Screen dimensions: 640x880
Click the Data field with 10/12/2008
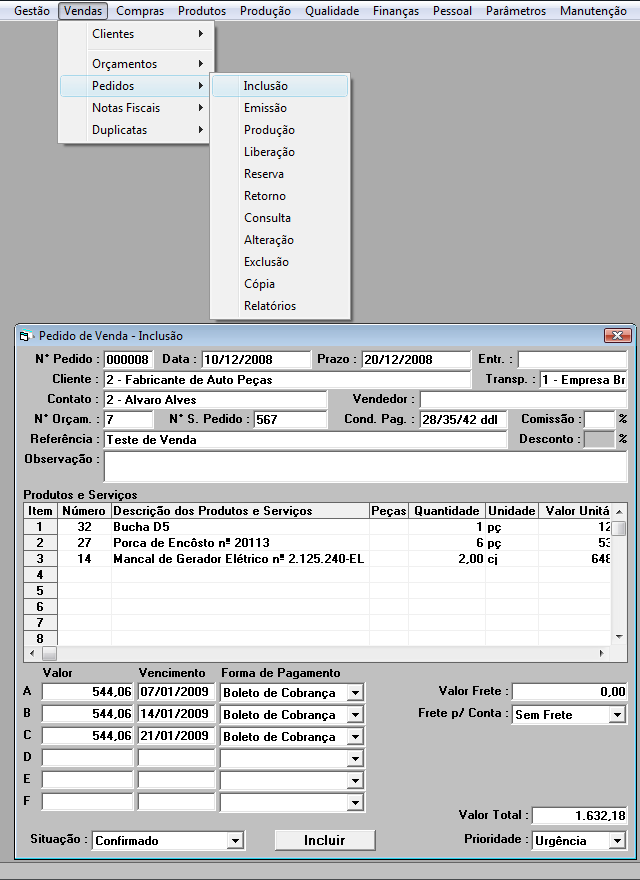pos(256,359)
